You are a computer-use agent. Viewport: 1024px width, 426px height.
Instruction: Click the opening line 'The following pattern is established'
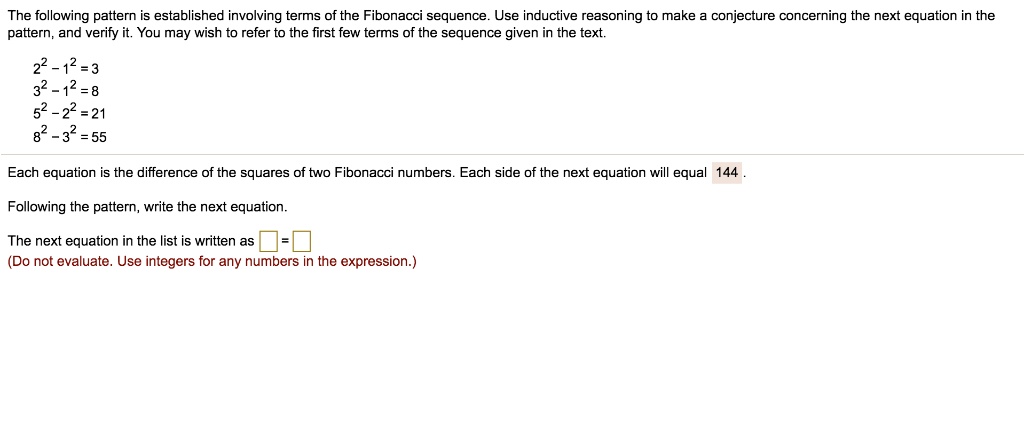(501, 16)
